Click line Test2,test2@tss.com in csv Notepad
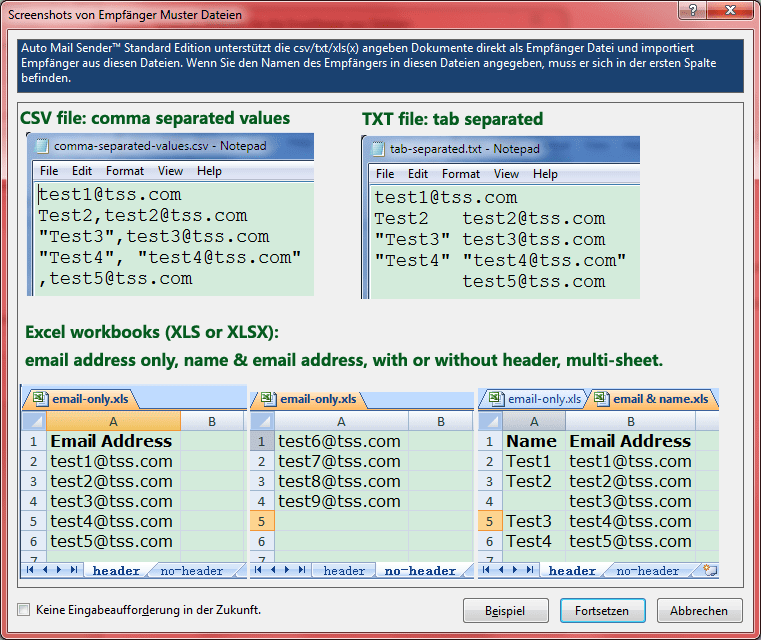 [x=143, y=215]
